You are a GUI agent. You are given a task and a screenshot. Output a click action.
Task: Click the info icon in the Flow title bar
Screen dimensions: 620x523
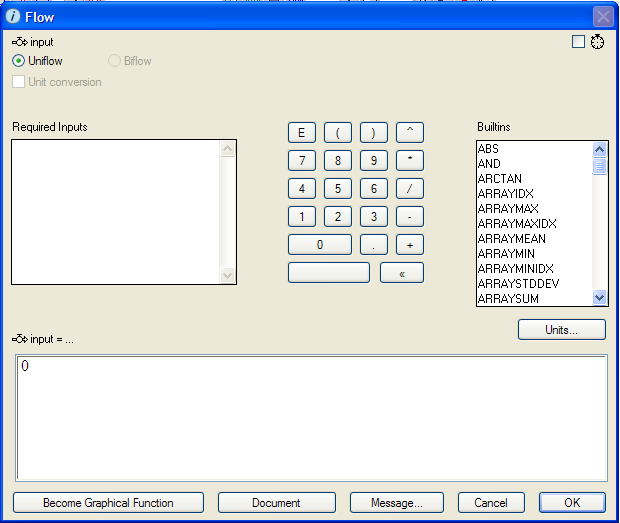pyautogui.click(x=13, y=17)
